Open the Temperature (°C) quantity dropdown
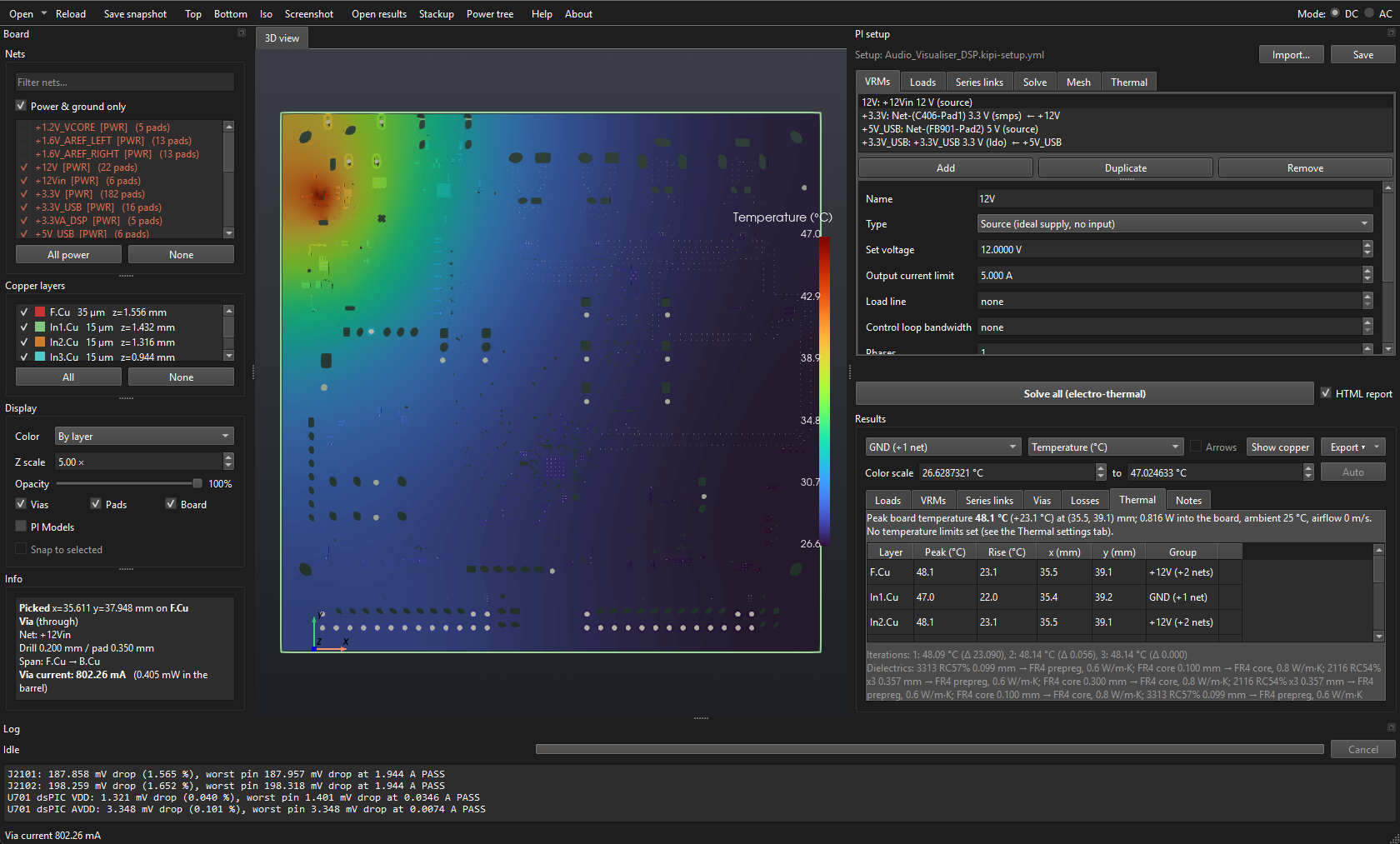This screenshot has height=844, width=1400. click(x=1106, y=447)
